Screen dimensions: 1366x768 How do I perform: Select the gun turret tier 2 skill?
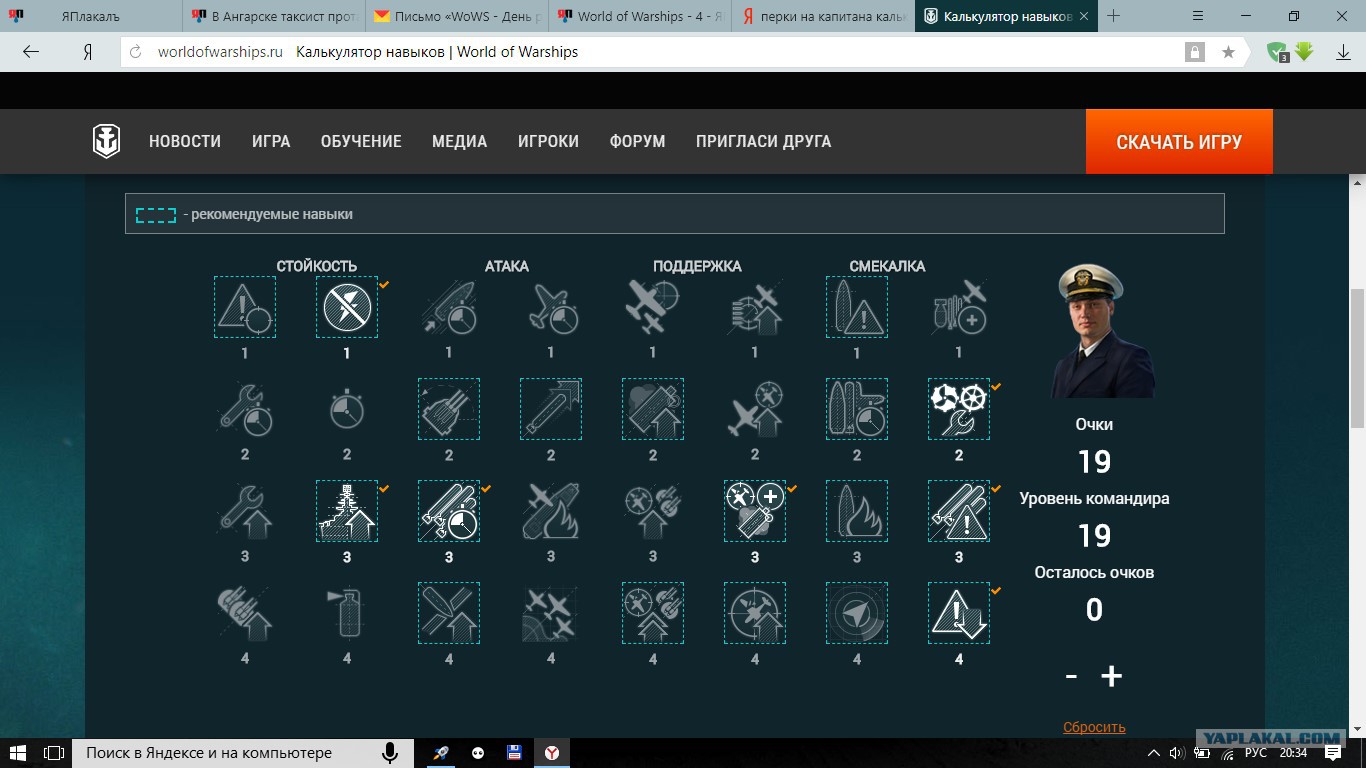(449, 409)
